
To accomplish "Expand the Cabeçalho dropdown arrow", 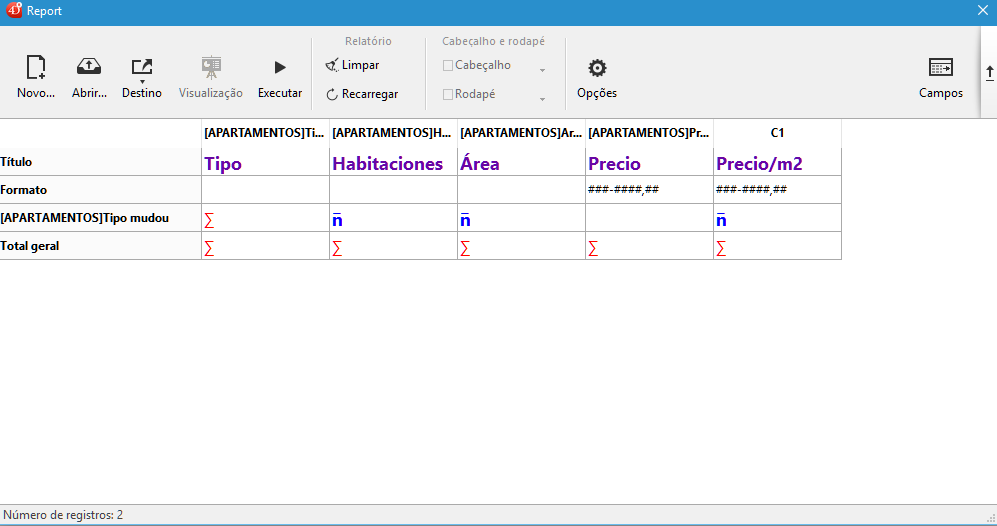I will (x=542, y=71).
